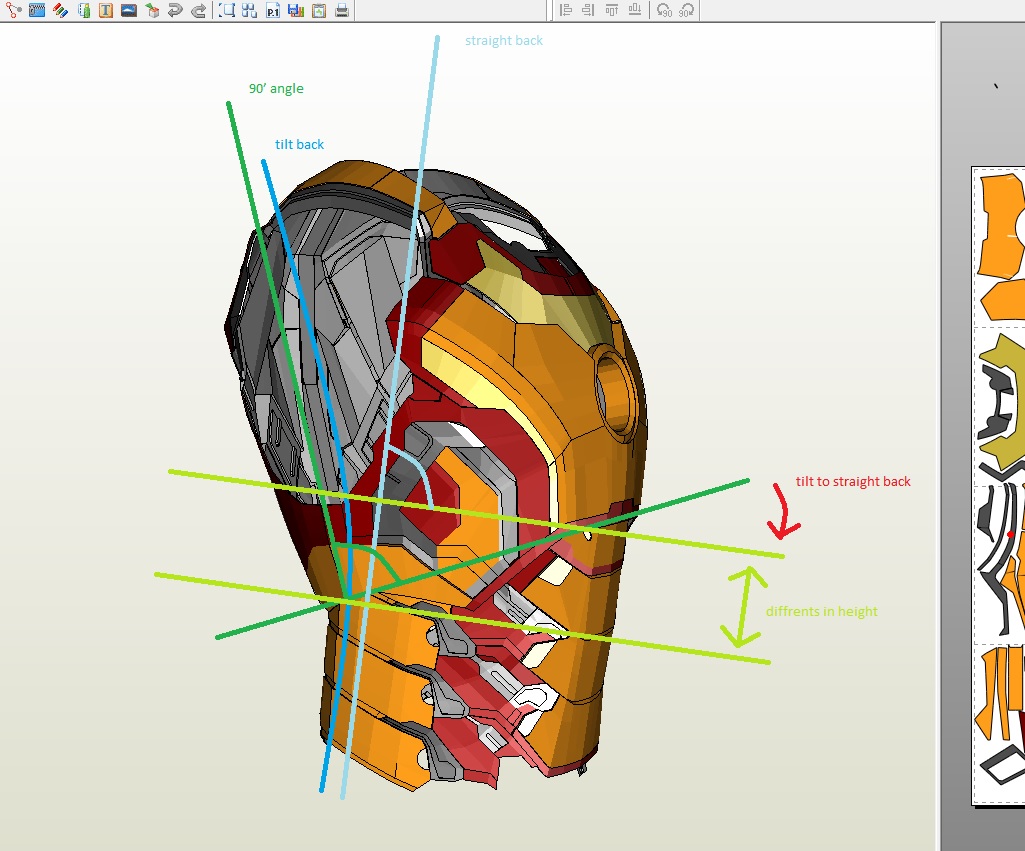This screenshot has height=851, width=1025.
Task: Click the clipboard paste icon
Action: pos(318,10)
